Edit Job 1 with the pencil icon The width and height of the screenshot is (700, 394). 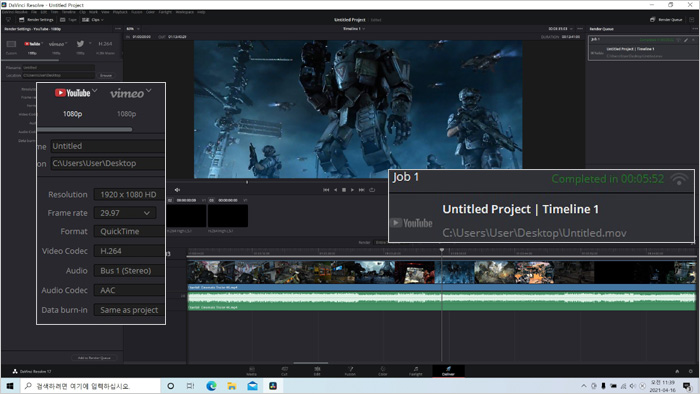click(x=686, y=40)
